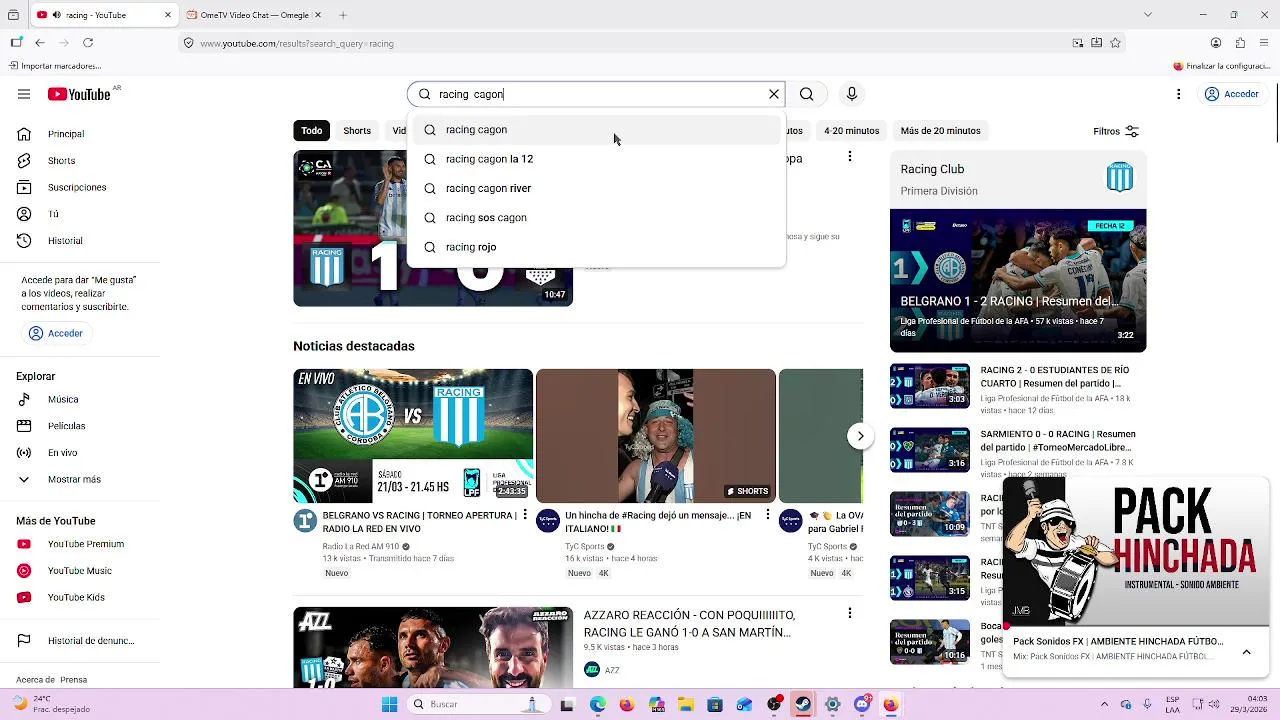Open TyC Sports avatar beside Un hincha

(x=548, y=521)
